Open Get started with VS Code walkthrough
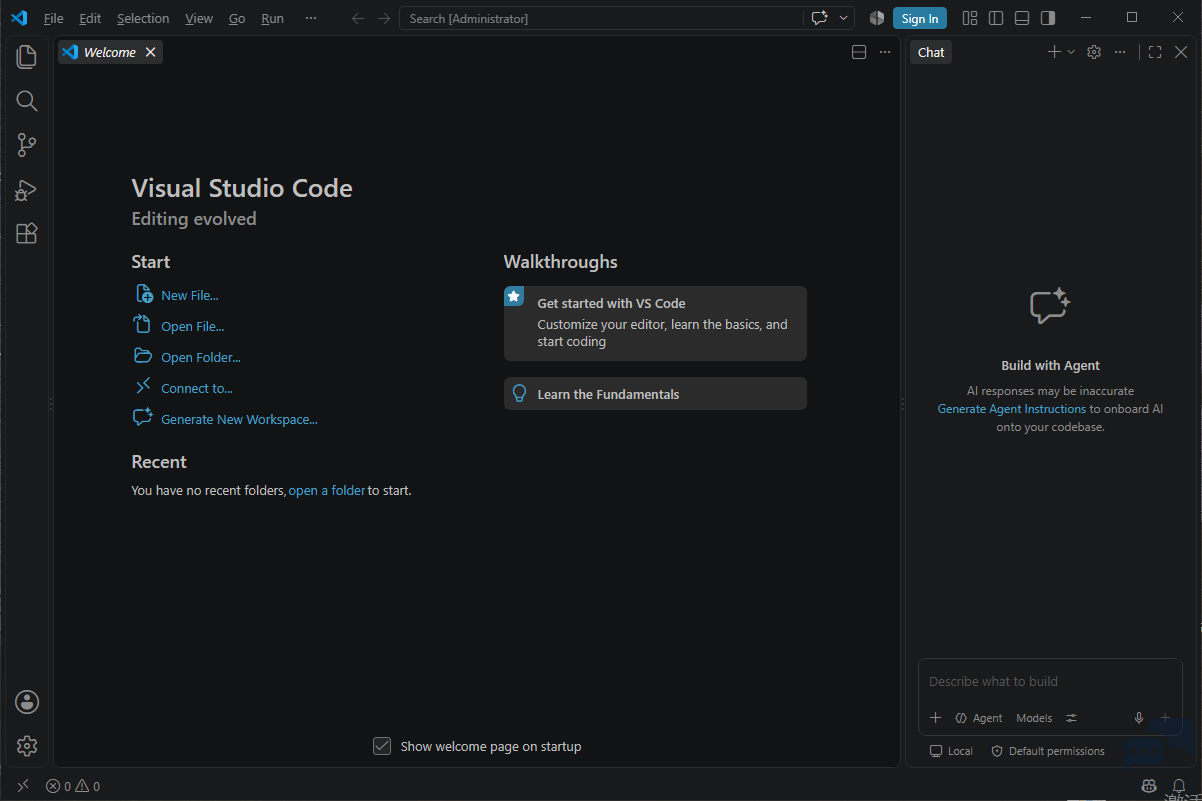 click(x=655, y=323)
